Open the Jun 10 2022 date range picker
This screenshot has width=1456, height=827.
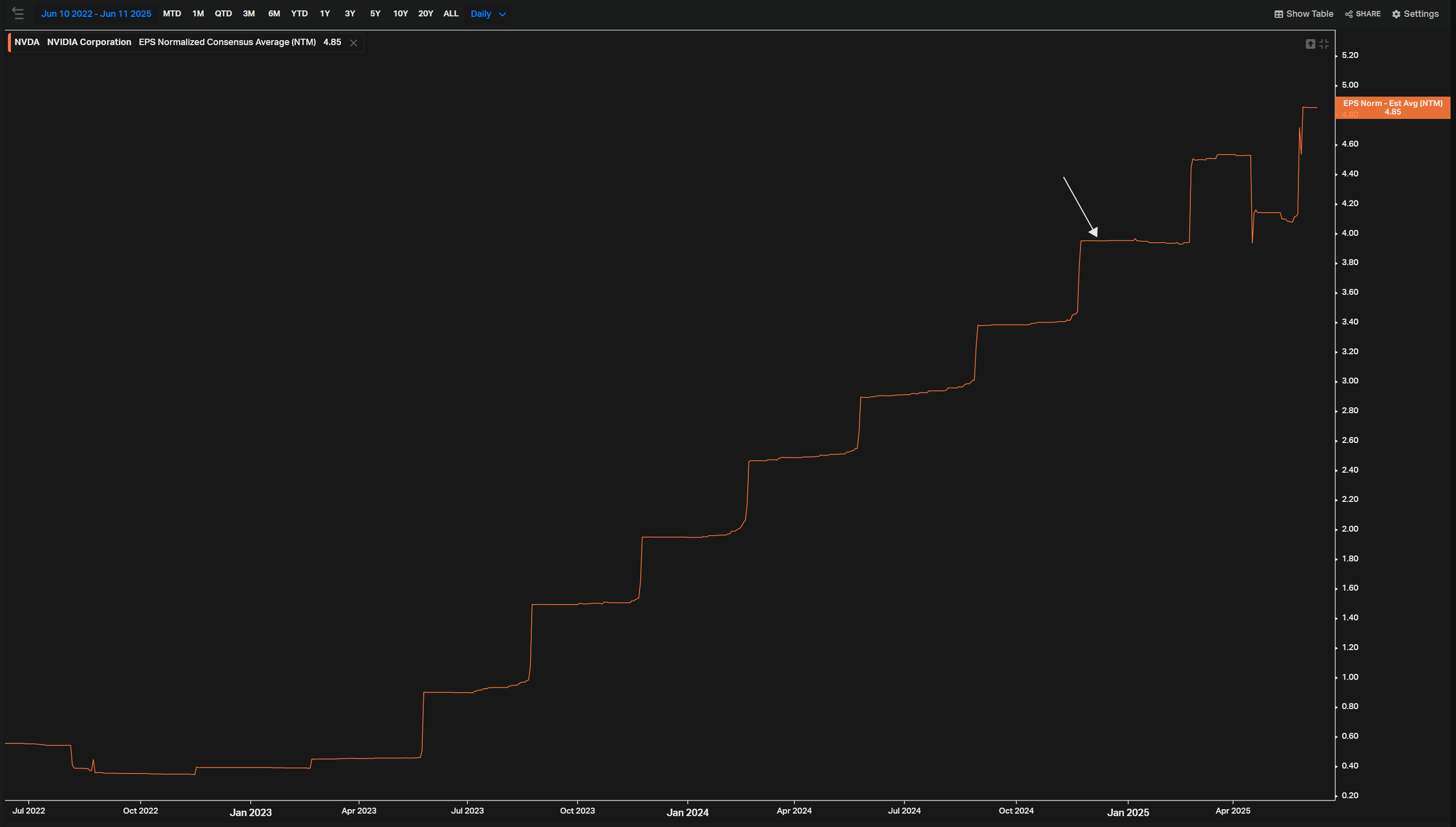click(96, 14)
